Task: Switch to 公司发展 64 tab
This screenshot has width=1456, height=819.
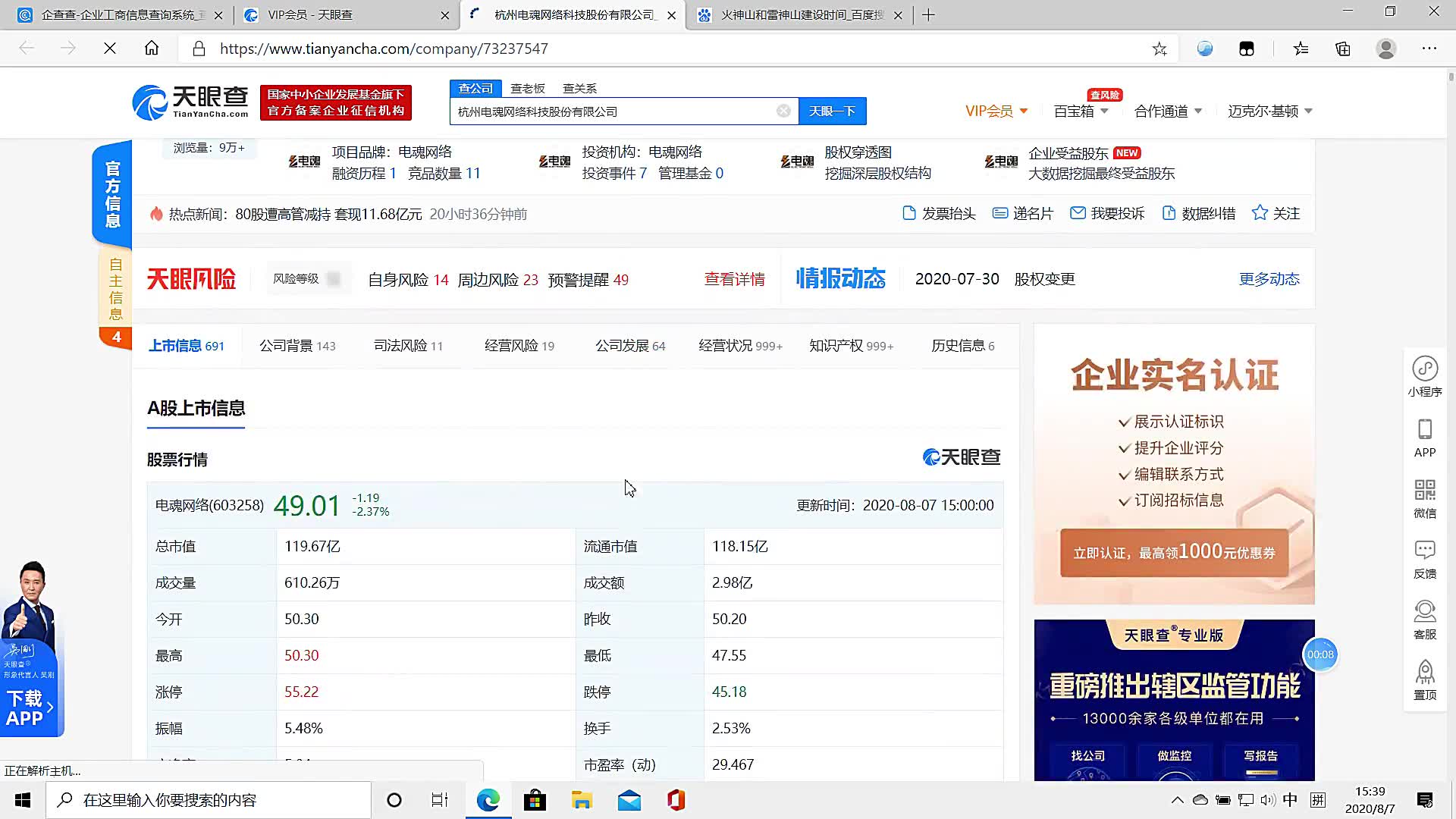Action: coord(630,346)
